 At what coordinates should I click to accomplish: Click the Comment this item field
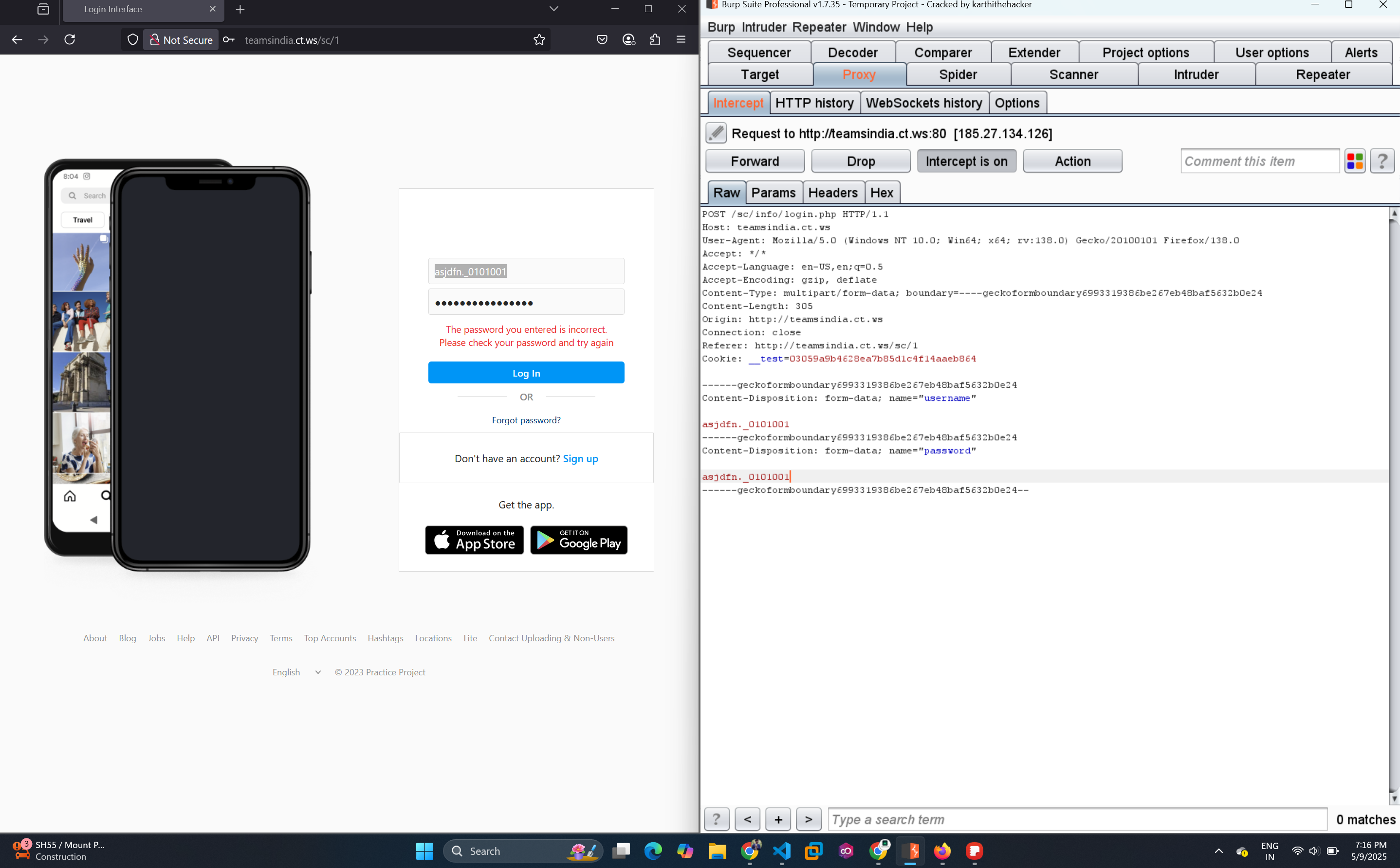(1259, 162)
